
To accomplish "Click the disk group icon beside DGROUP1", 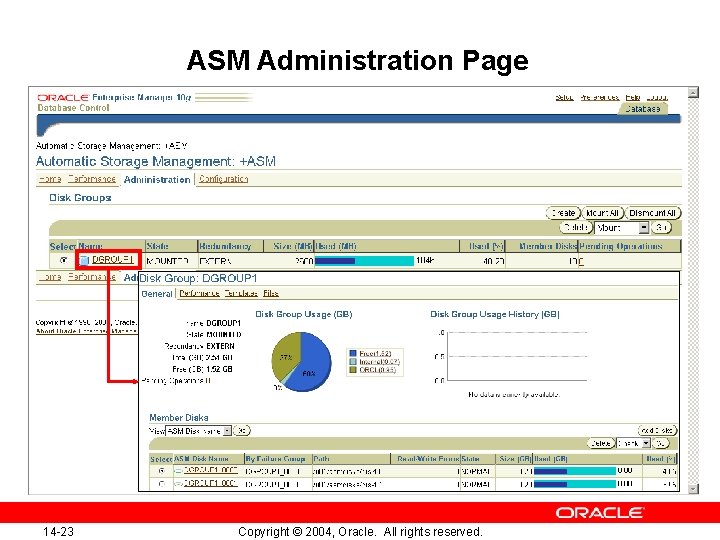I will 84,260.
